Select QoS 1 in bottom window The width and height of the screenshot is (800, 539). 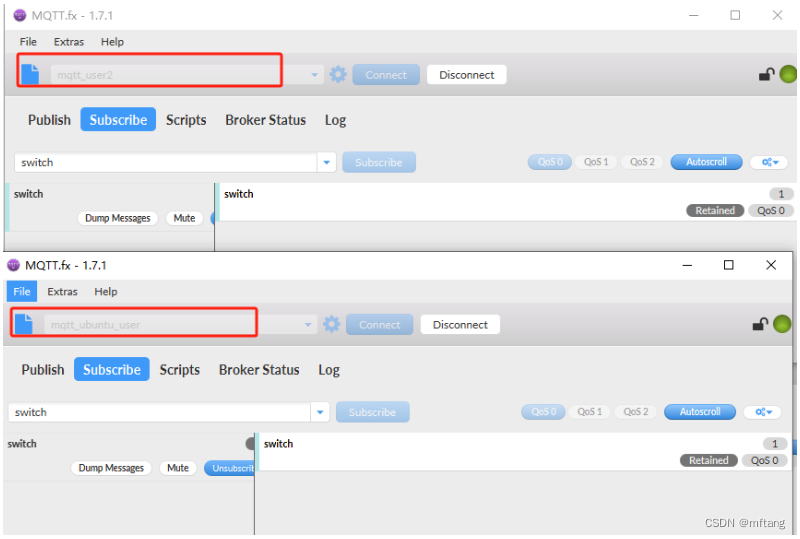point(589,412)
